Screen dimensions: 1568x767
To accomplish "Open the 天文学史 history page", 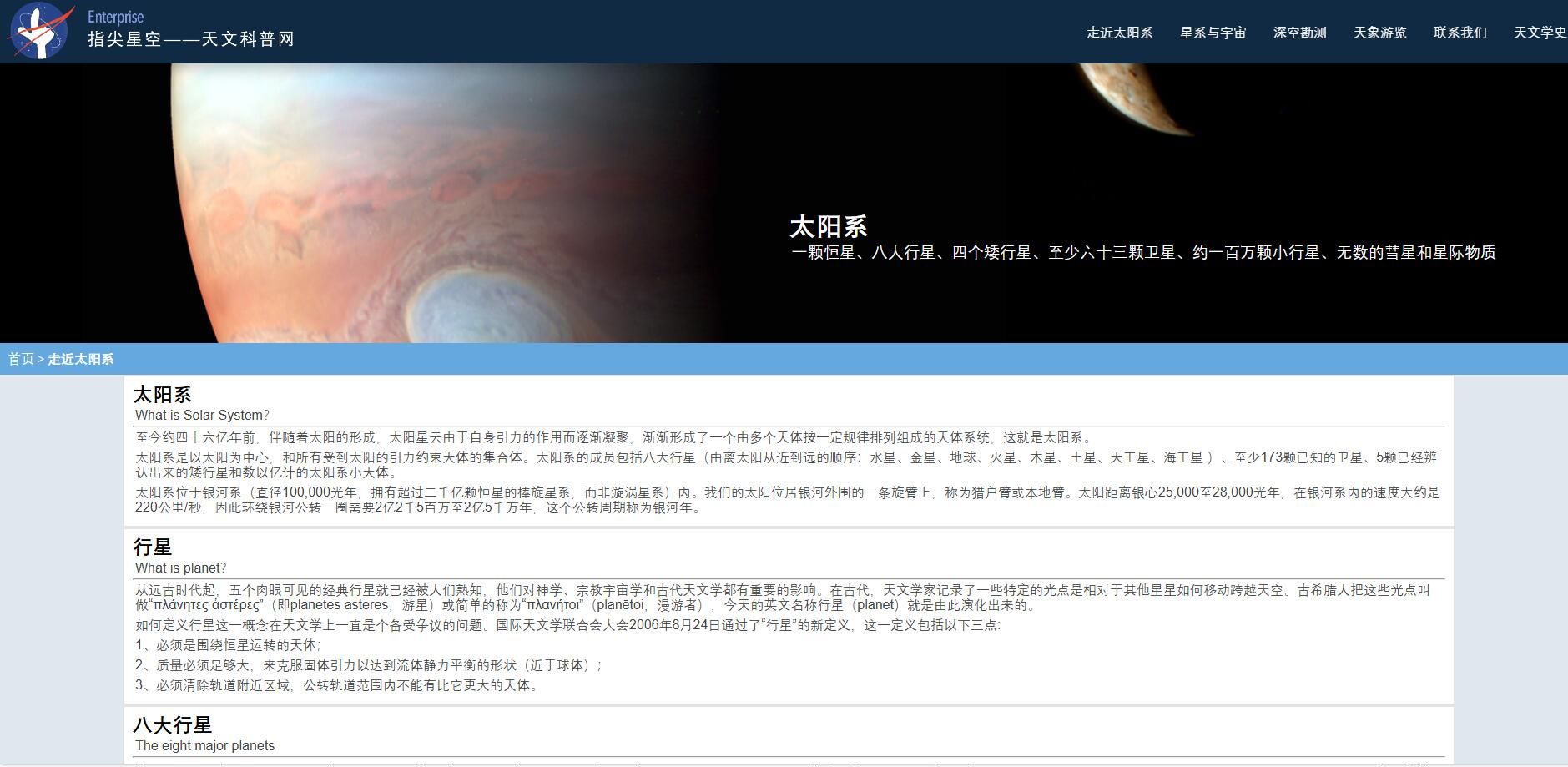I will pyautogui.click(x=1540, y=33).
